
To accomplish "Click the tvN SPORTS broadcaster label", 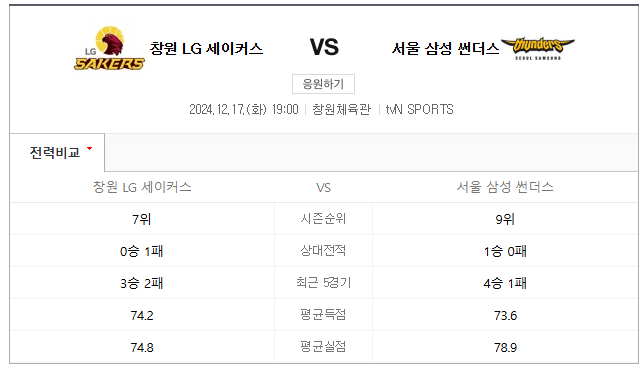I will point(419,109).
